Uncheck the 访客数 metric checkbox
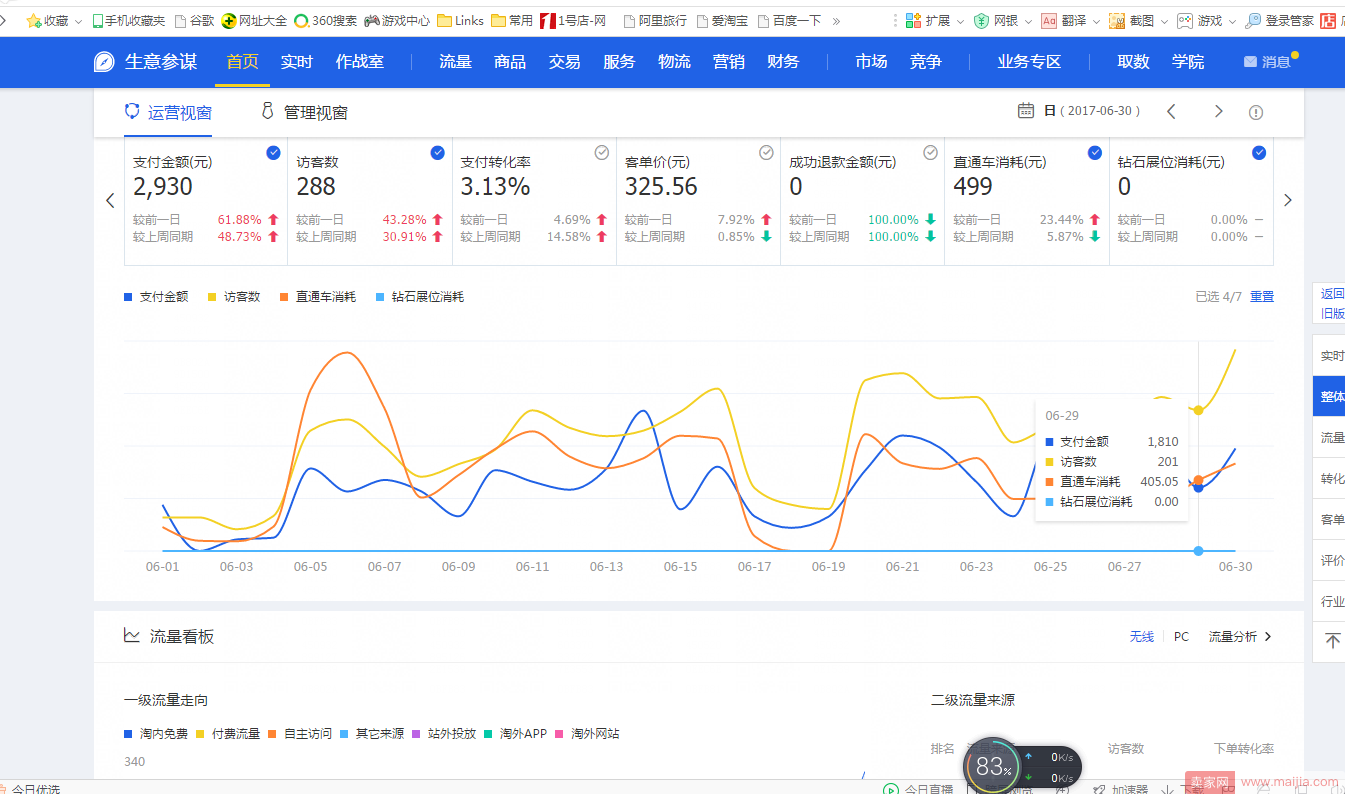This screenshot has width=1345, height=794. pyautogui.click(x=437, y=153)
